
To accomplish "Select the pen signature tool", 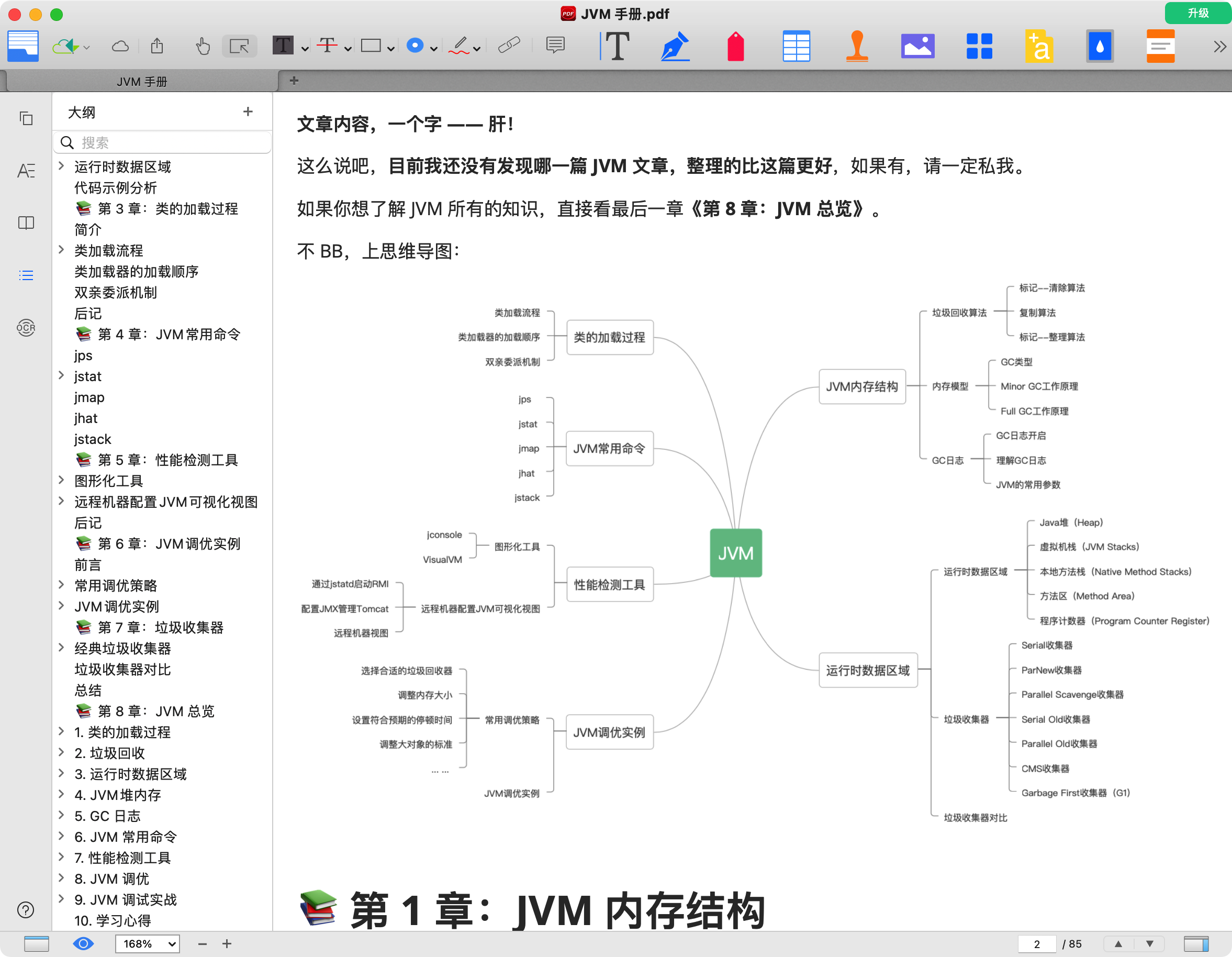I will pyautogui.click(x=675, y=46).
